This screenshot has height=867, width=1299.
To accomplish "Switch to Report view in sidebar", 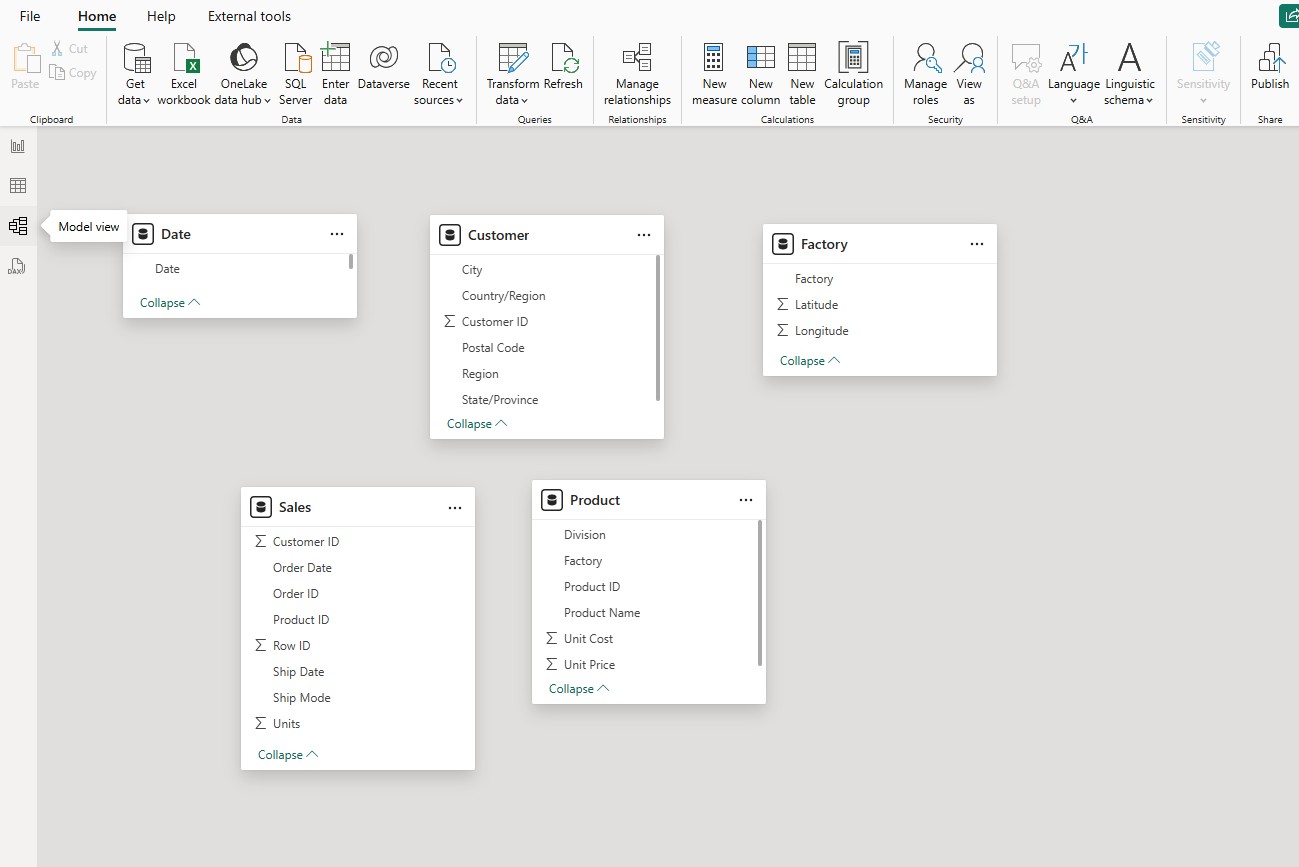I will [x=18, y=146].
